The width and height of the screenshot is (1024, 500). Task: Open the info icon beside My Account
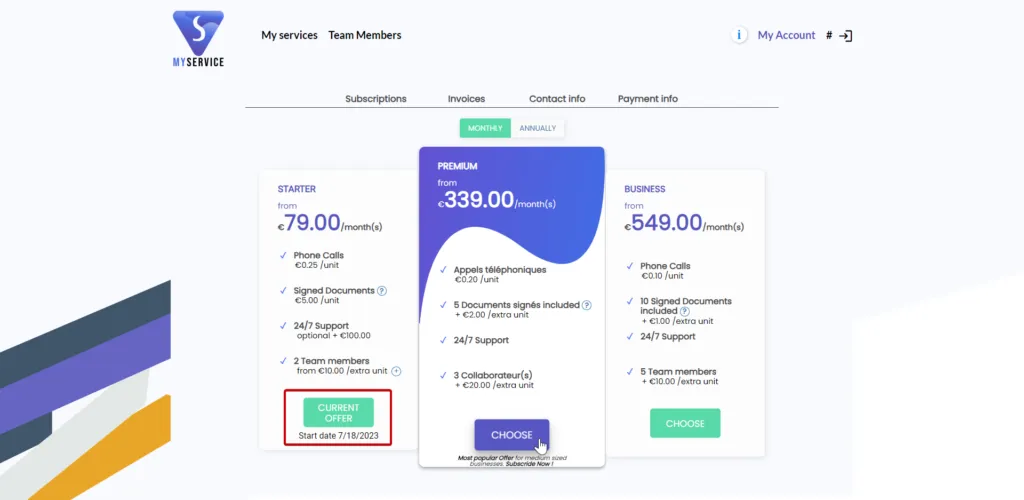(x=739, y=35)
